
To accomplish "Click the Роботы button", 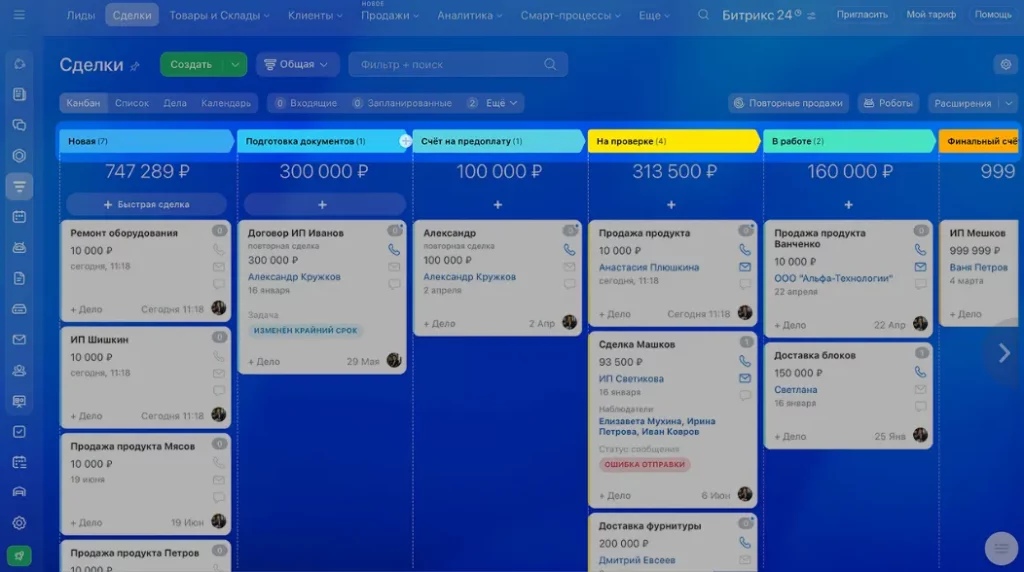I will pyautogui.click(x=888, y=103).
